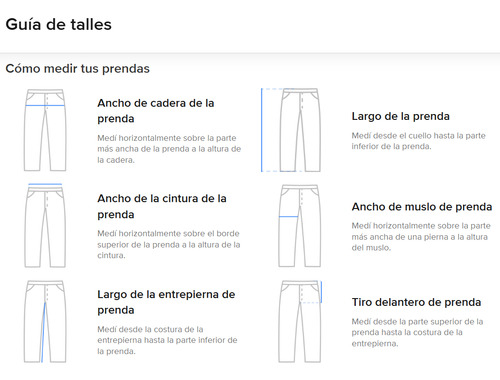Click the thigh width pants diagram
Image resolution: width=500 pixels, height=380 pixels.
[300, 226]
